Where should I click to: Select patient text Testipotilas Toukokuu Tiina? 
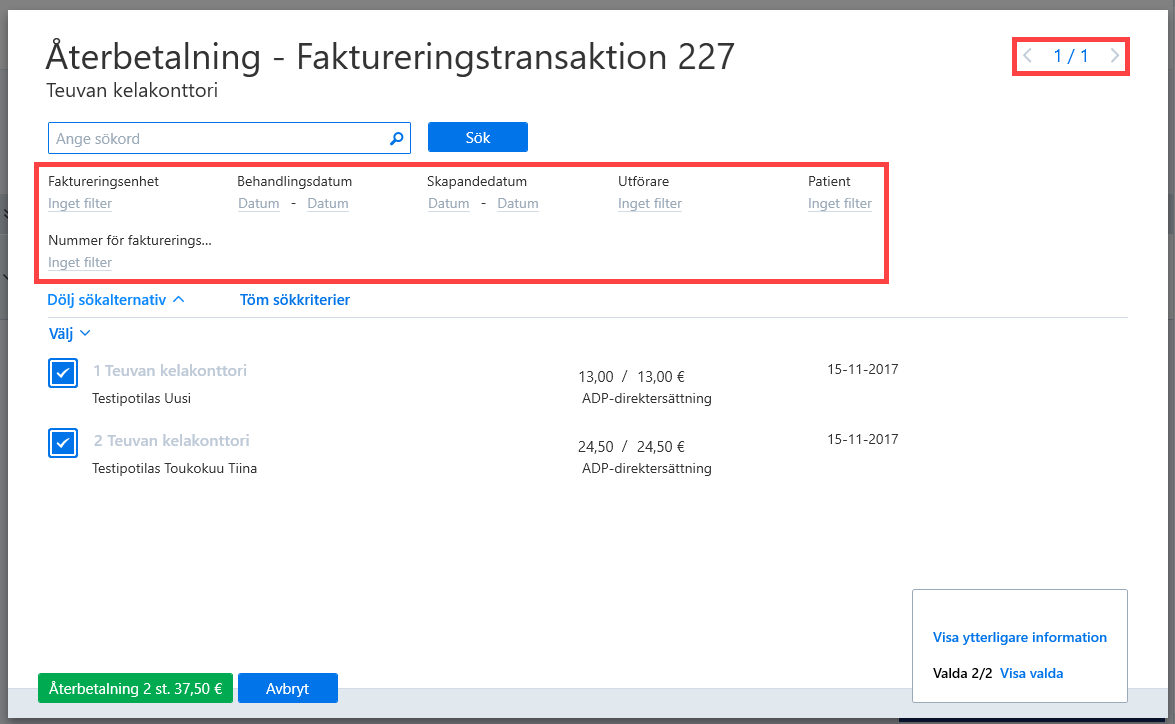(x=175, y=468)
